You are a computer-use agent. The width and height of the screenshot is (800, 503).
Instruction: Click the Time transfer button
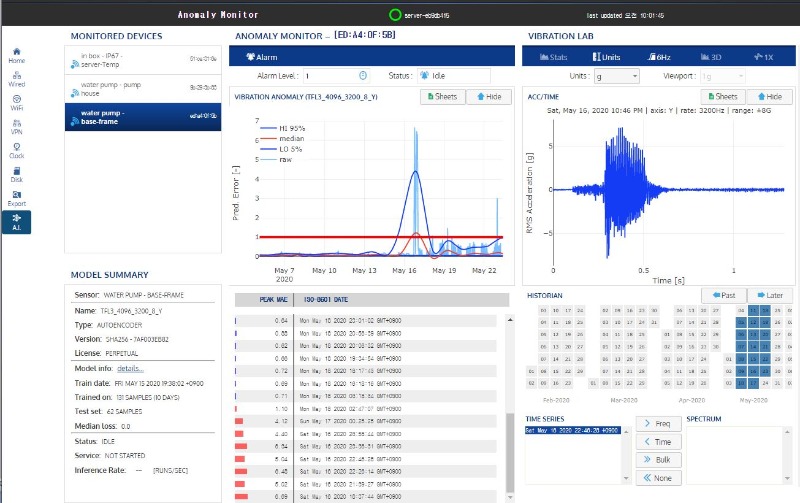(659, 442)
